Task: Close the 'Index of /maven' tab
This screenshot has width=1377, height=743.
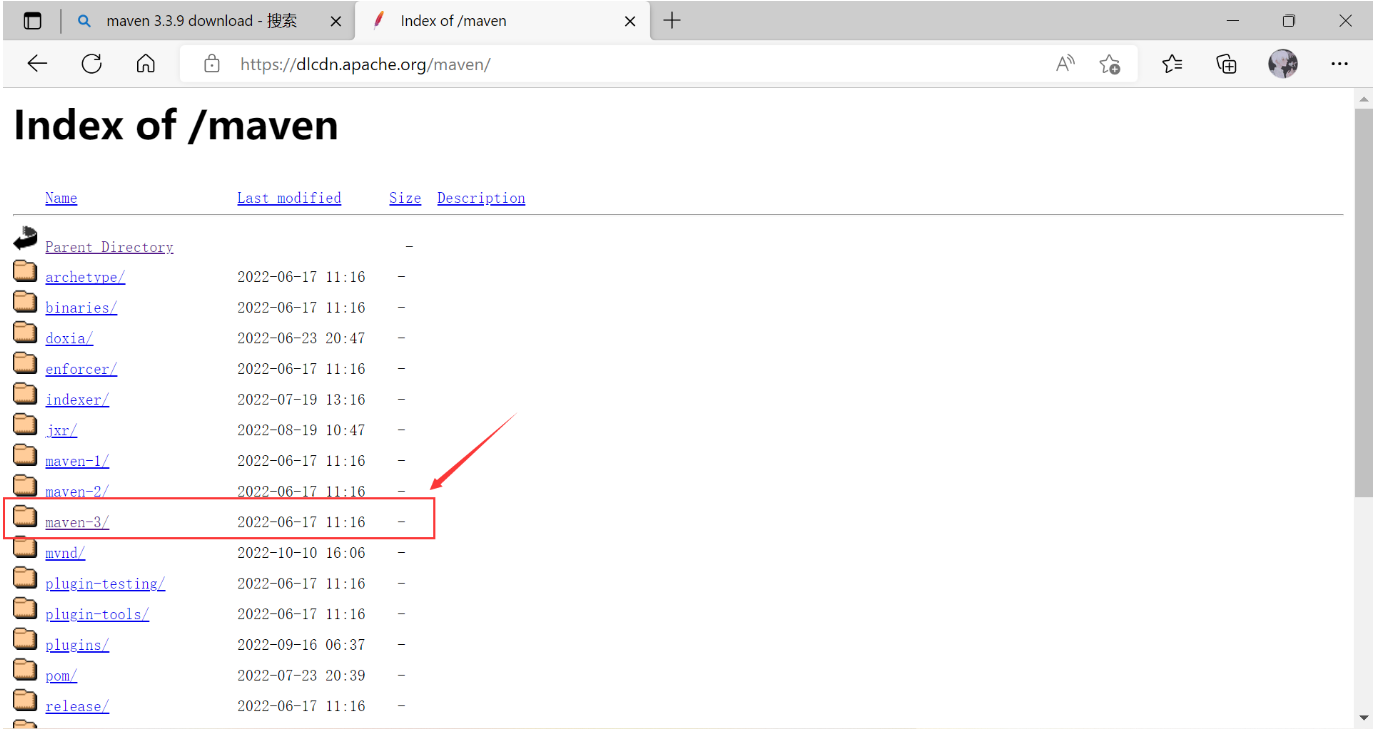Action: coord(630,21)
